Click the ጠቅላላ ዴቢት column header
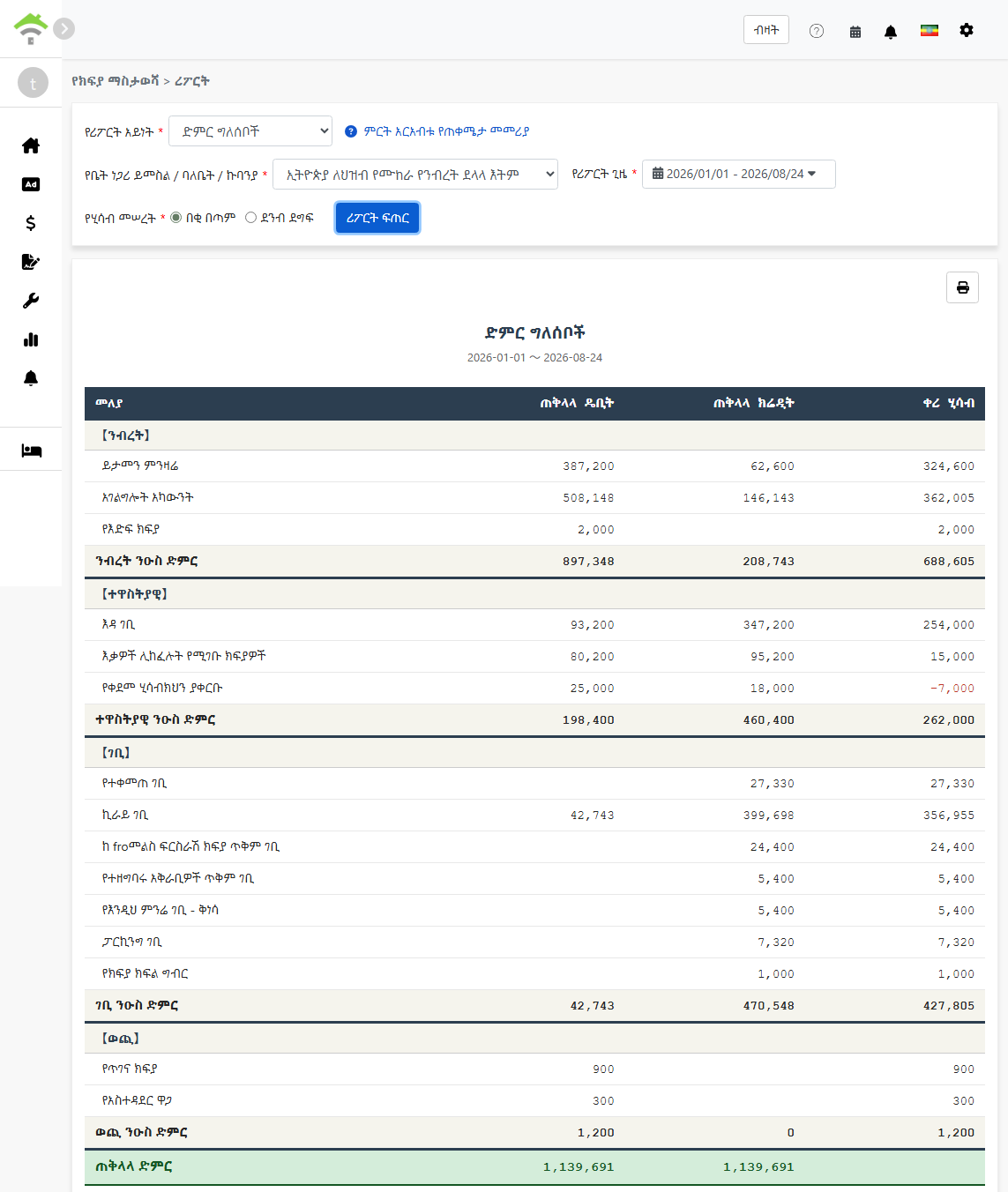1008x1192 pixels. 577,403
